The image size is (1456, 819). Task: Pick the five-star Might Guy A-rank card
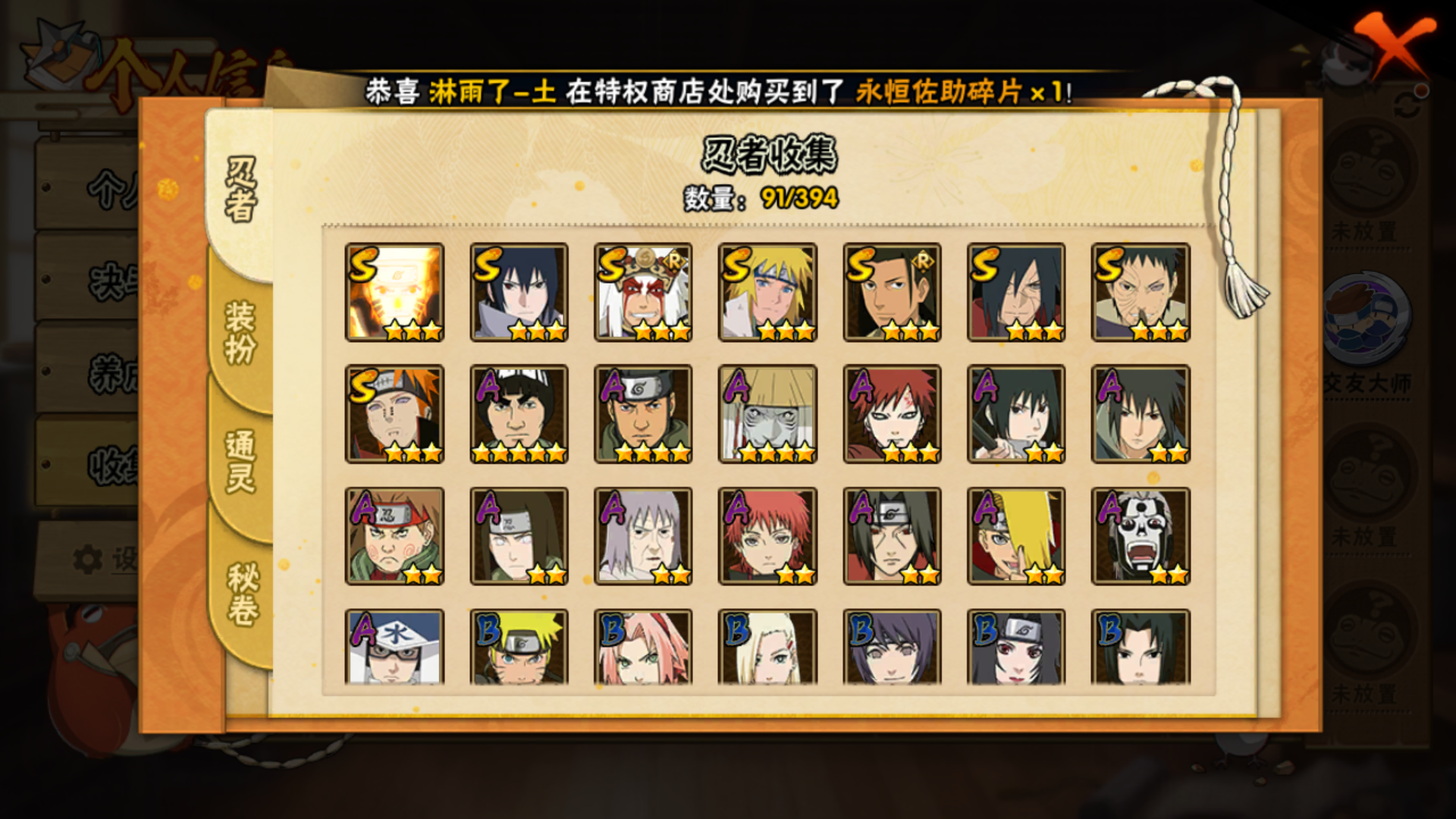[519, 414]
